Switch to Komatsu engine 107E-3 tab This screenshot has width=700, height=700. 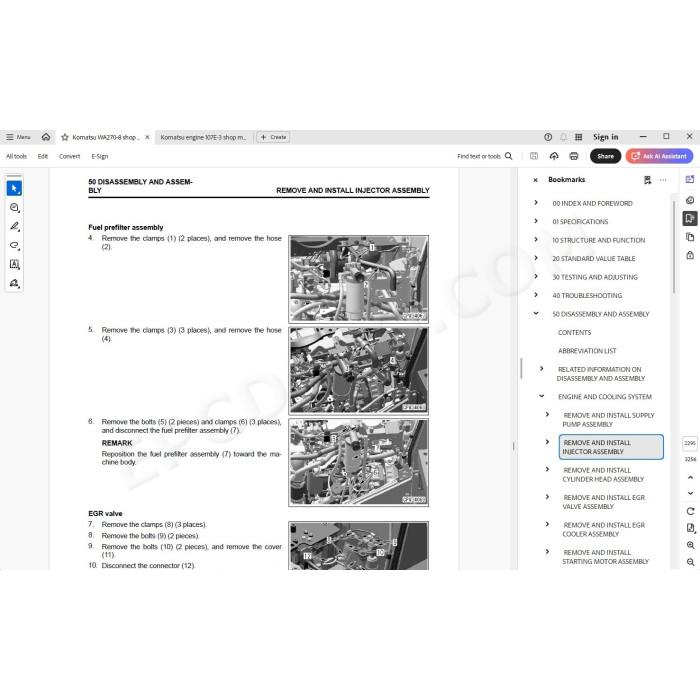[x=203, y=137]
